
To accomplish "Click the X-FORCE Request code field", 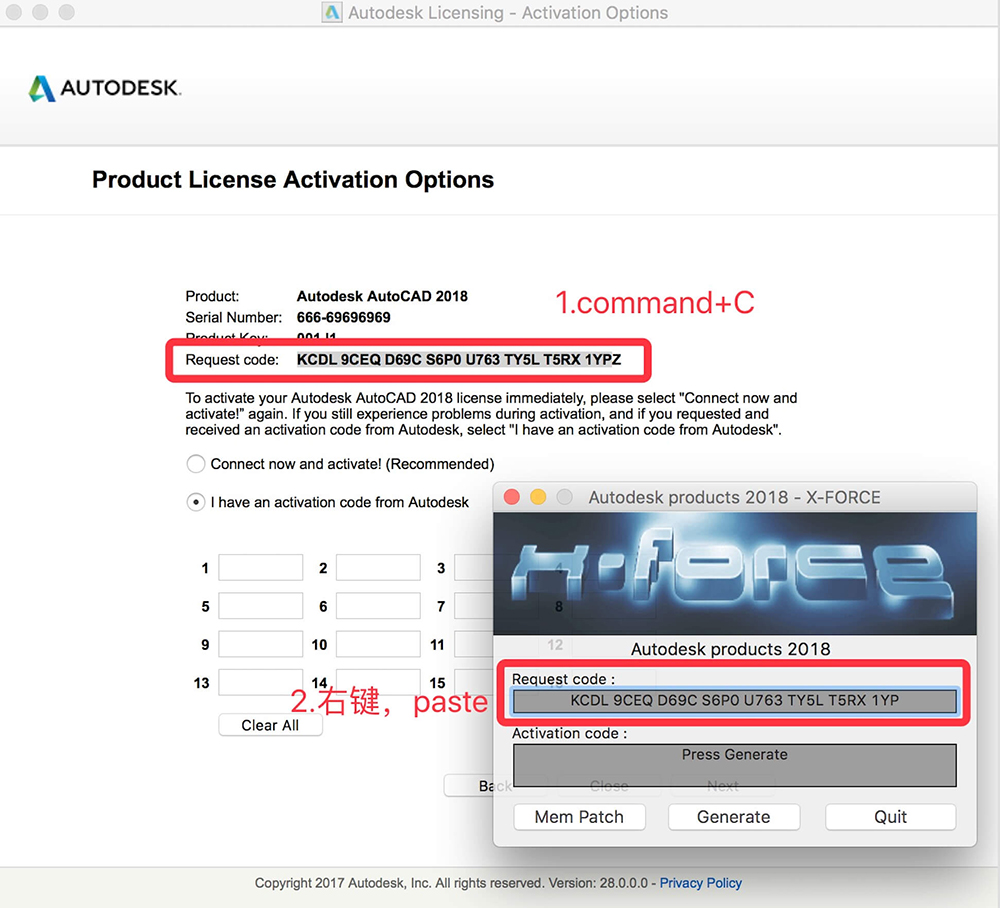I will pyautogui.click(x=735, y=701).
